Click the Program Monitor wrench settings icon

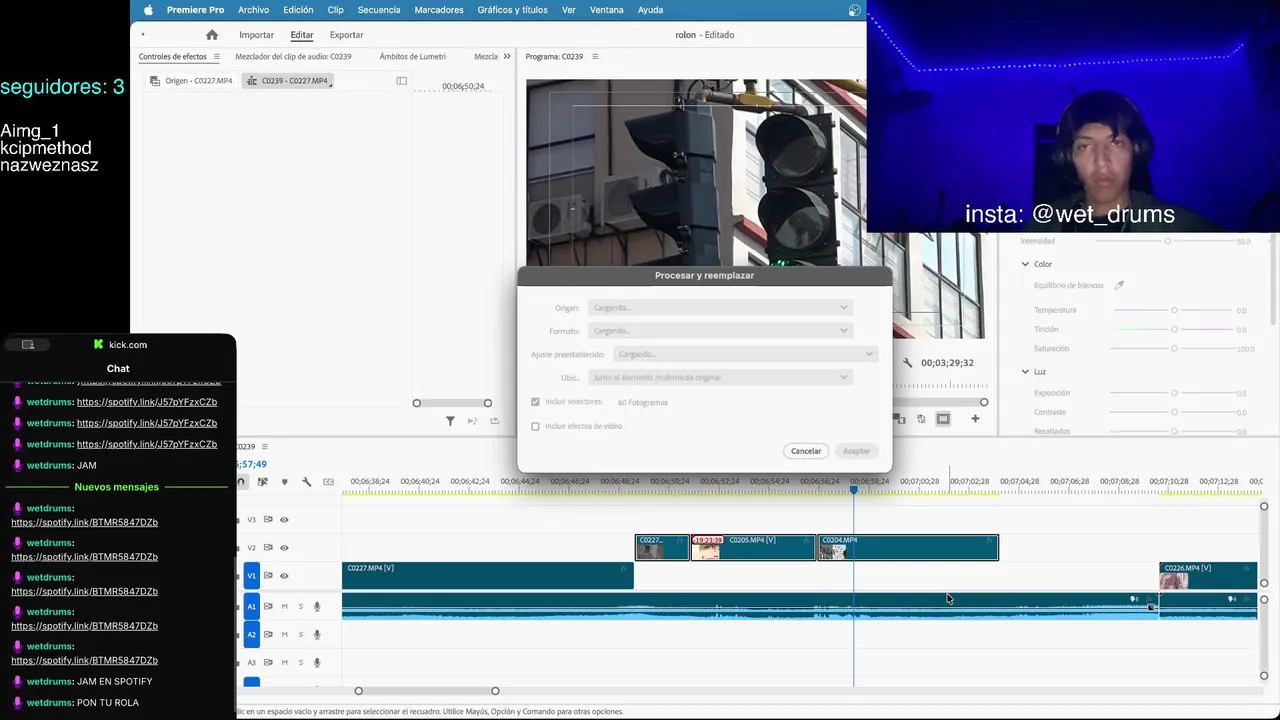pyautogui.click(x=908, y=362)
